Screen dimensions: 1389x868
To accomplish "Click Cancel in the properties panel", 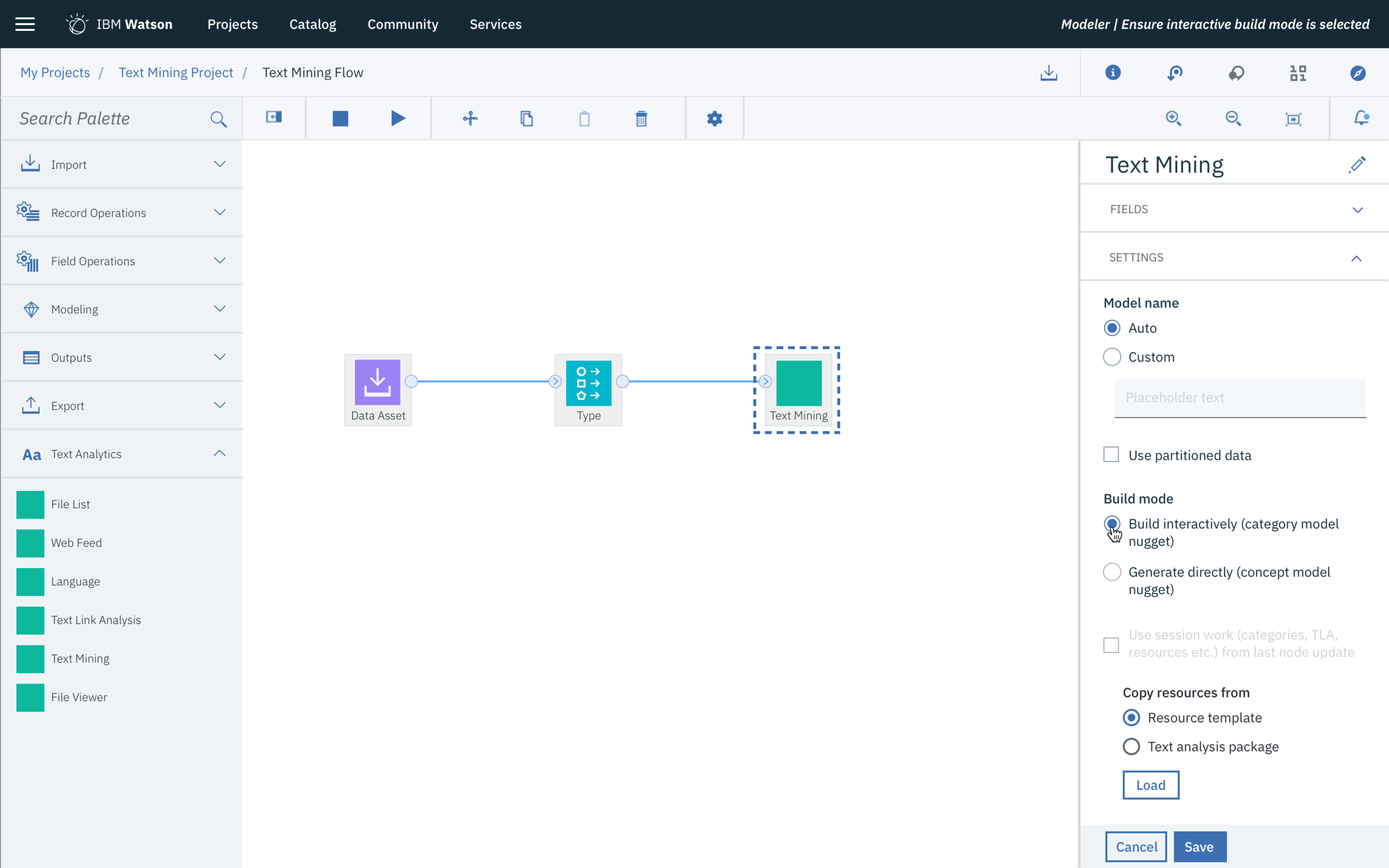I will (x=1136, y=847).
